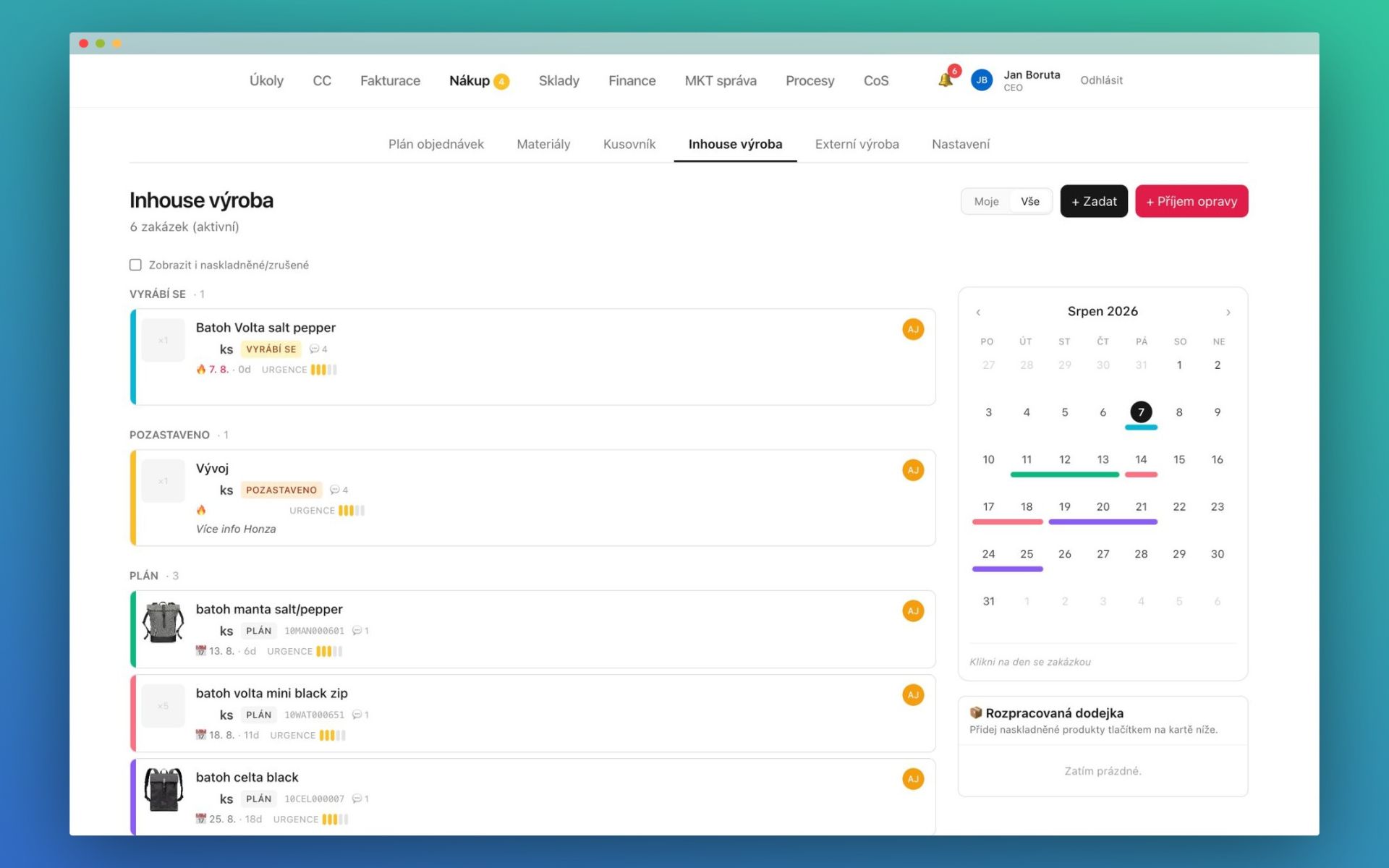The width and height of the screenshot is (1389, 868).
Task: Click order code 10MAN000601
Action: click(x=314, y=631)
